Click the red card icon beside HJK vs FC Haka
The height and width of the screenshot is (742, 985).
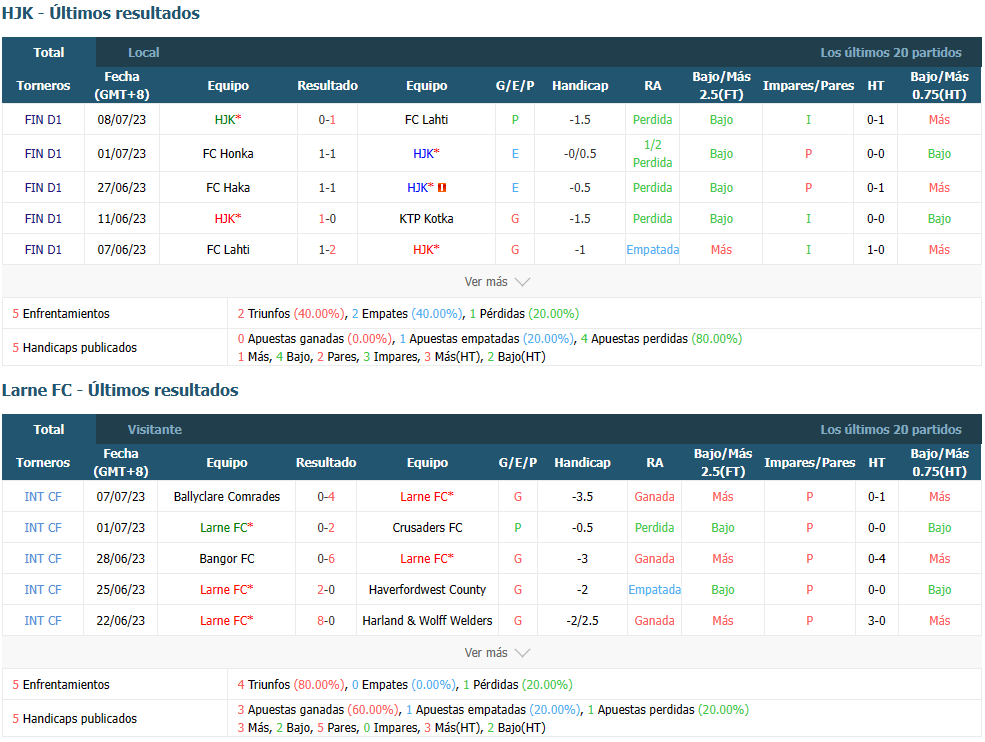pyautogui.click(x=442, y=188)
